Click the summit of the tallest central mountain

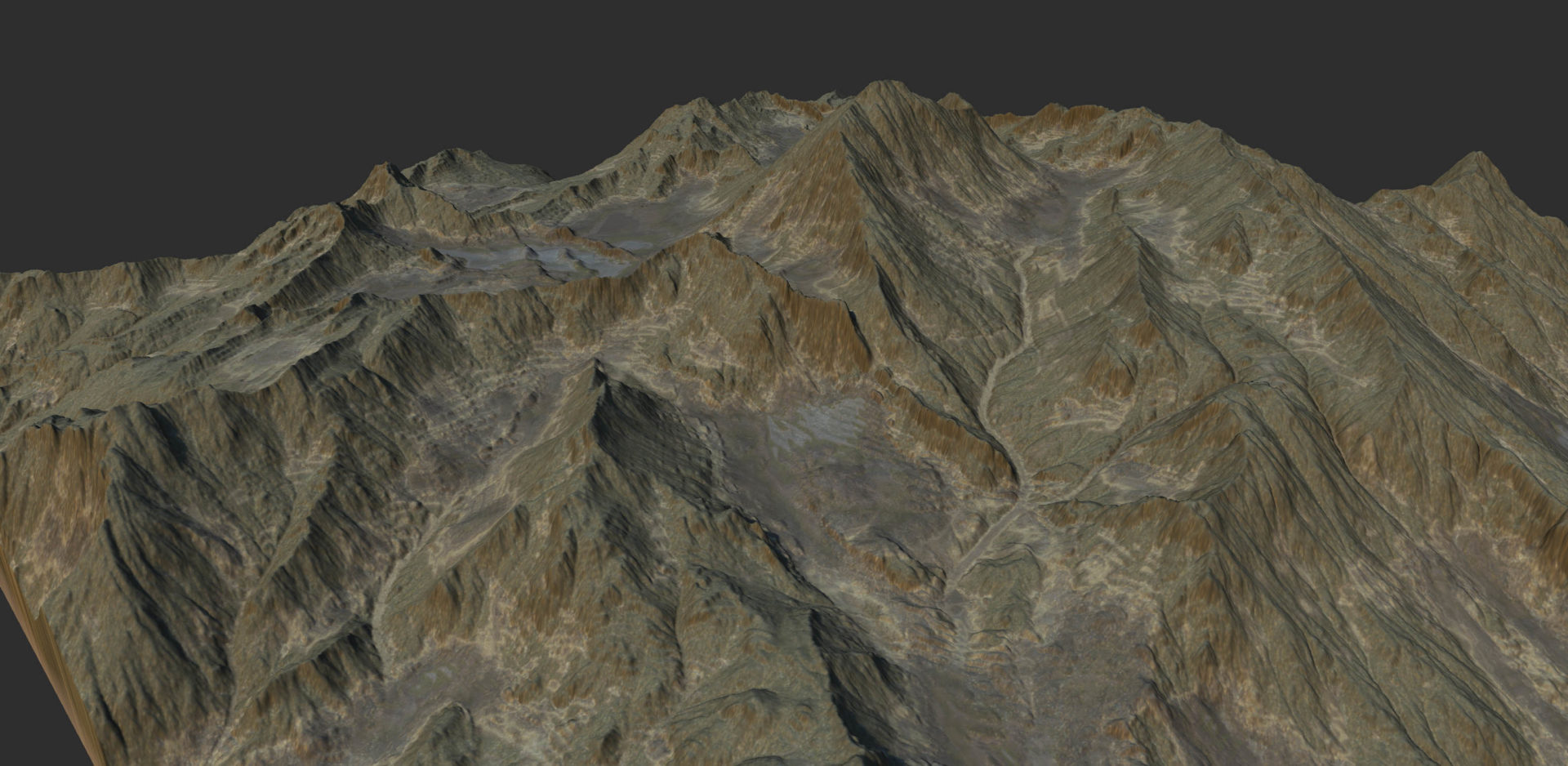pos(880,84)
